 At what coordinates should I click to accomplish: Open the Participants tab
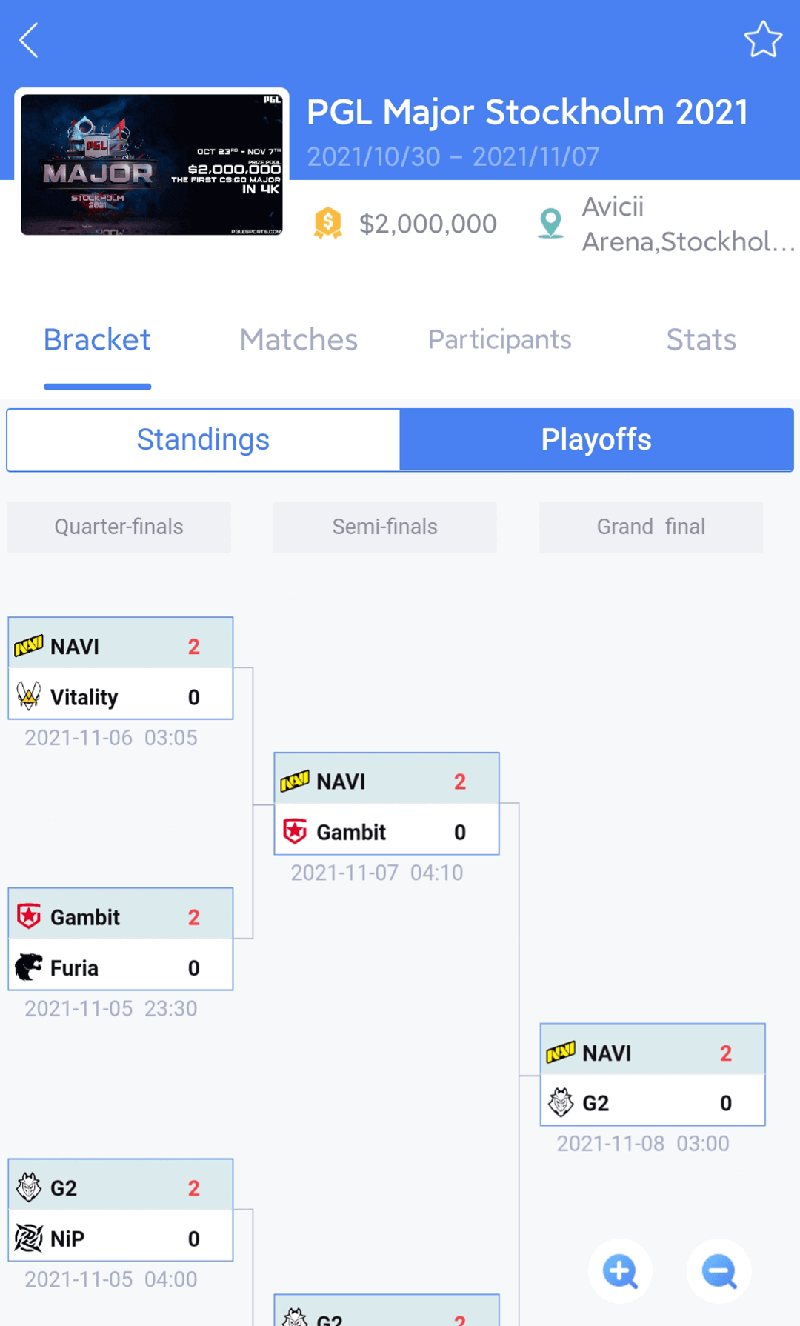[500, 340]
